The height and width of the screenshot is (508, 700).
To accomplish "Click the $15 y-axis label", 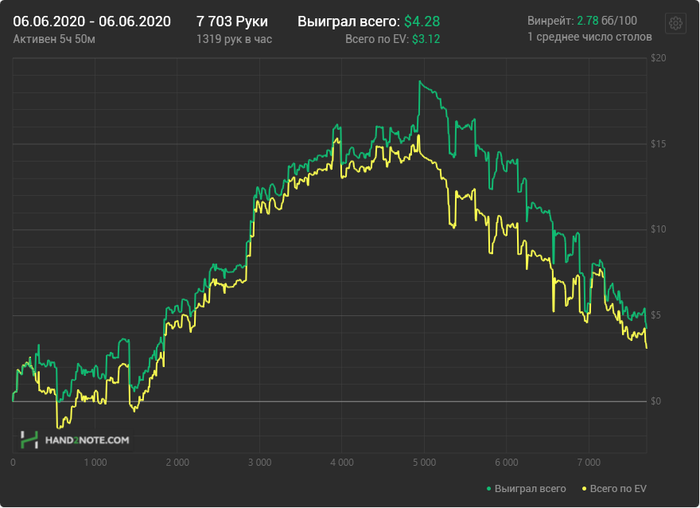I will coord(658,144).
